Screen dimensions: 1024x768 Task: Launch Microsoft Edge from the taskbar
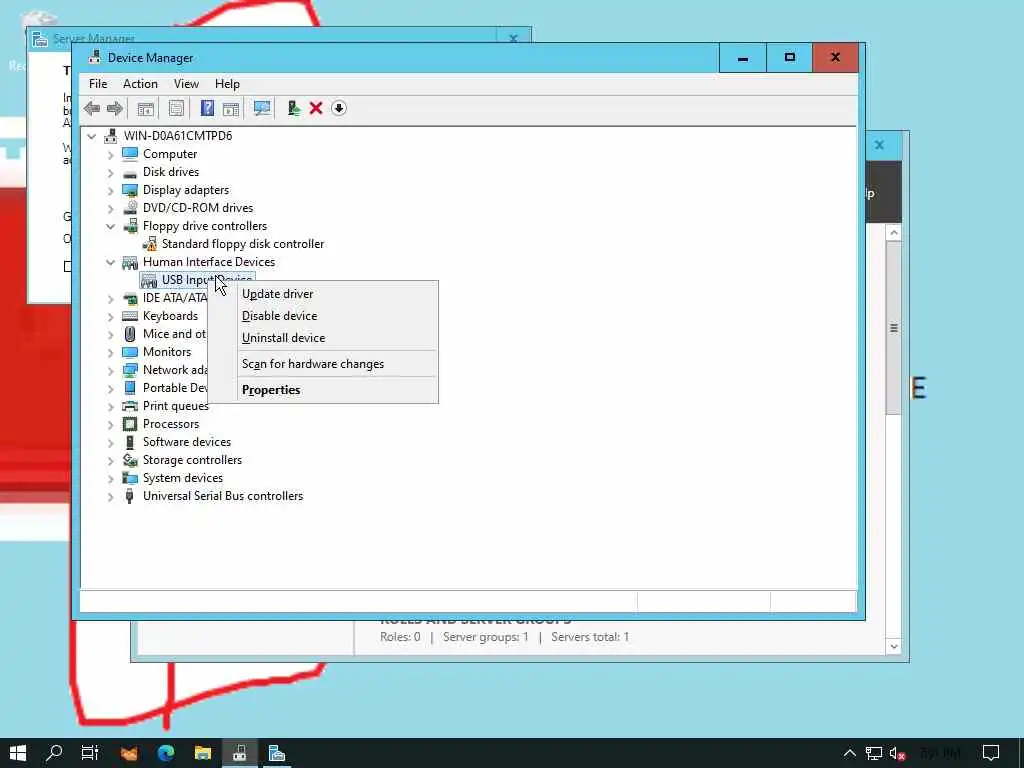coord(166,753)
